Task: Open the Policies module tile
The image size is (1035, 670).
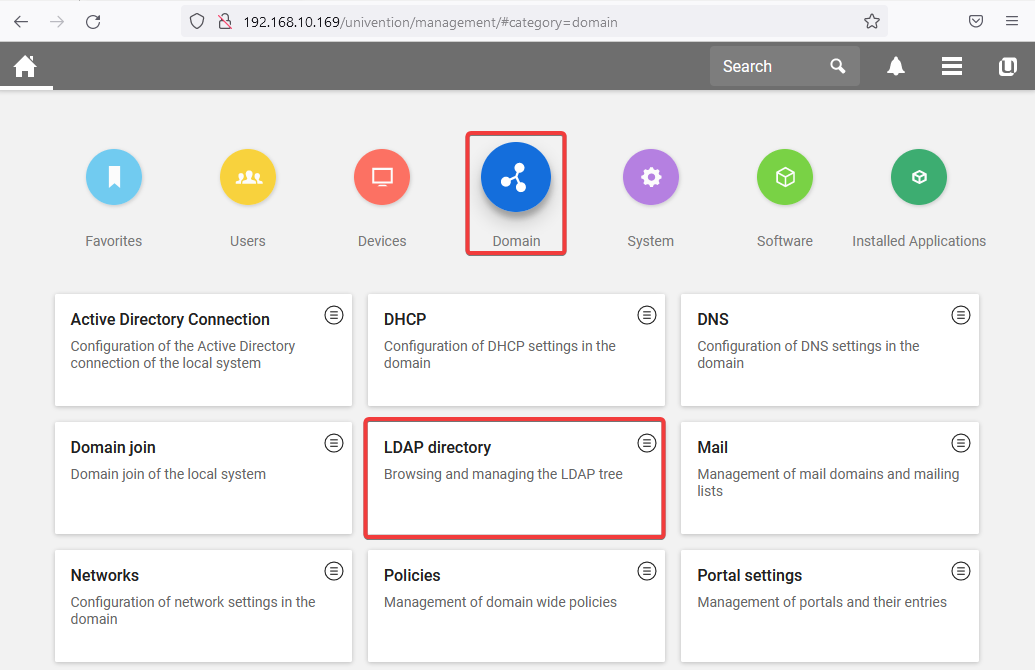Action: click(500, 603)
